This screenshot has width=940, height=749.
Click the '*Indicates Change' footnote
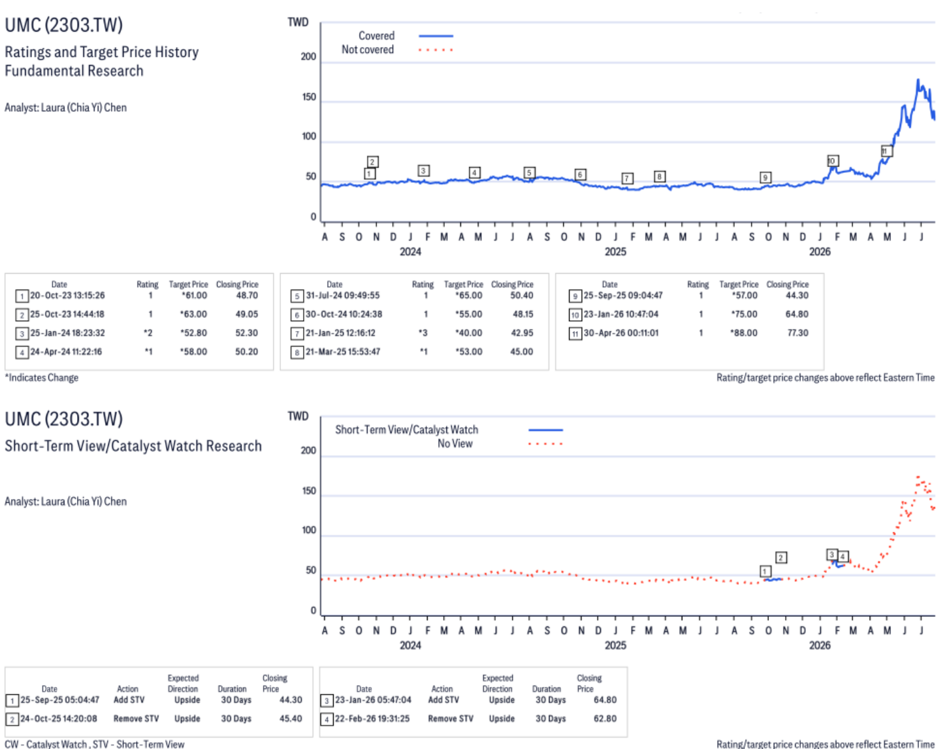tap(42, 378)
